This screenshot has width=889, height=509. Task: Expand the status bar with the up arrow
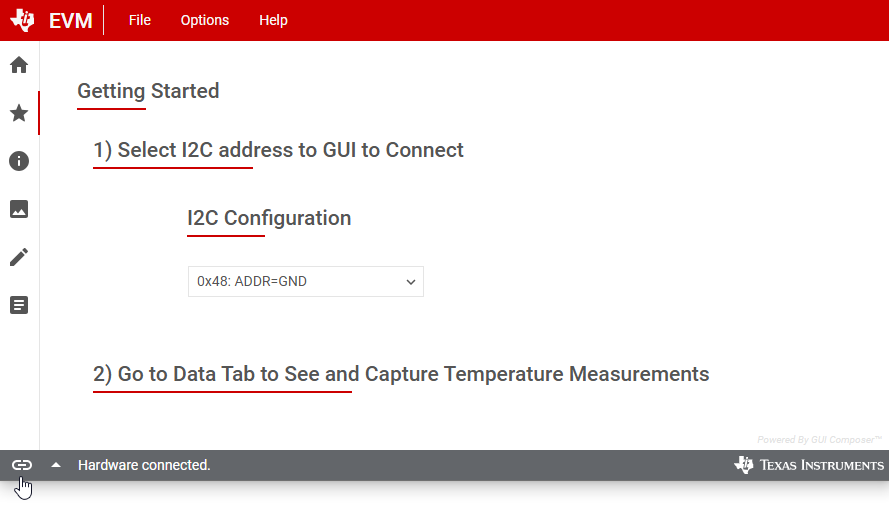coord(56,465)
